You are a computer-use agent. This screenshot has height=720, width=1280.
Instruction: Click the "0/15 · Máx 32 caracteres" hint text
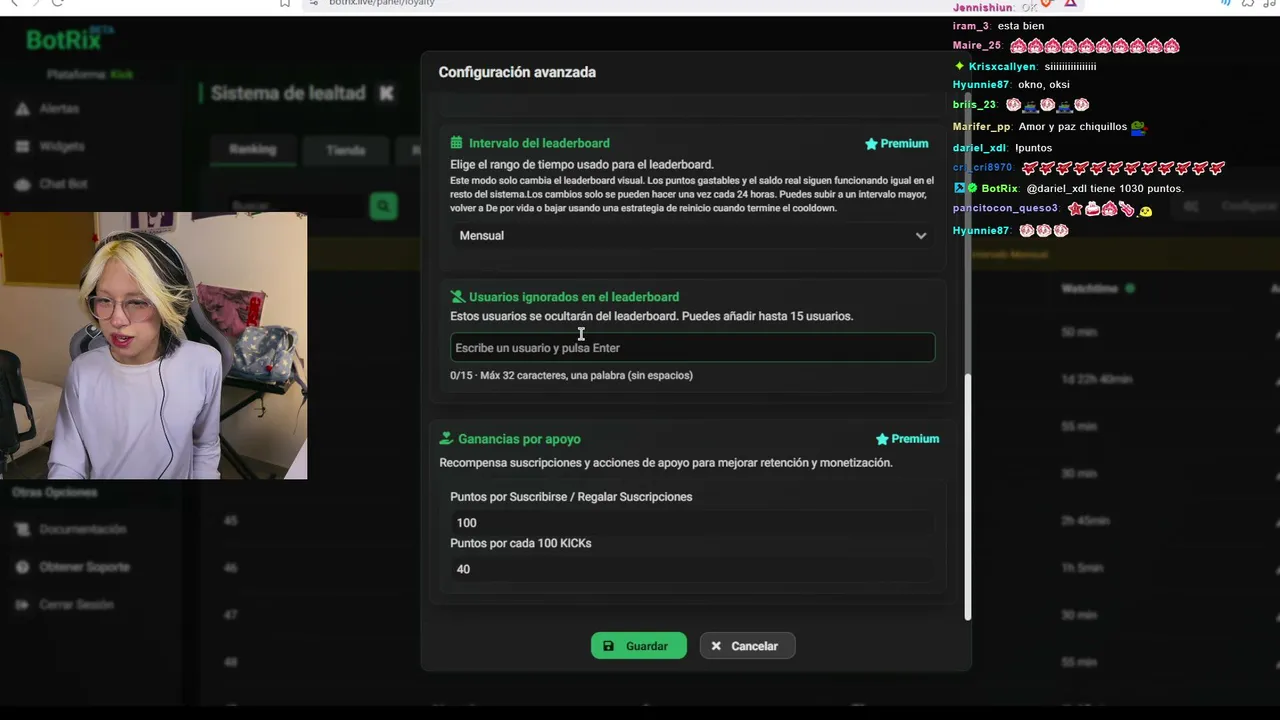click(x=571, y=376)
